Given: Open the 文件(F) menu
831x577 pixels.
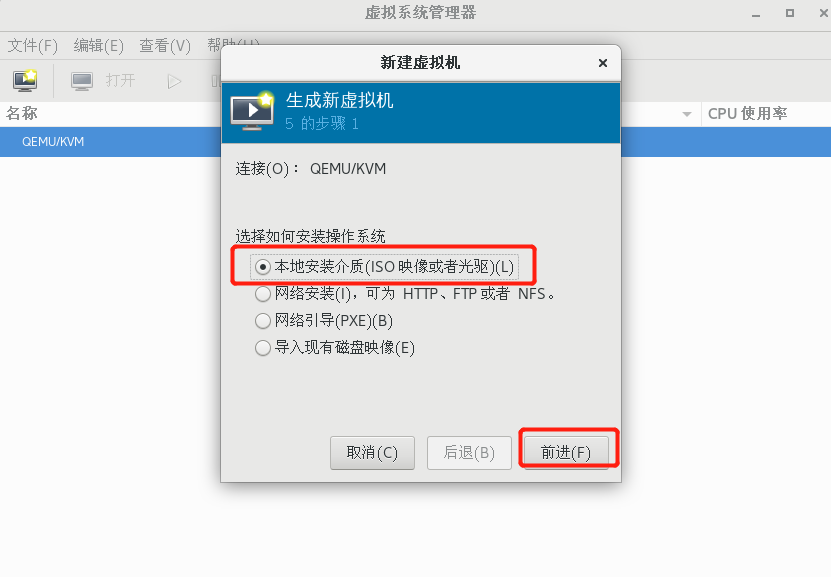Looking at the screenshot, I should coord(32,46).
